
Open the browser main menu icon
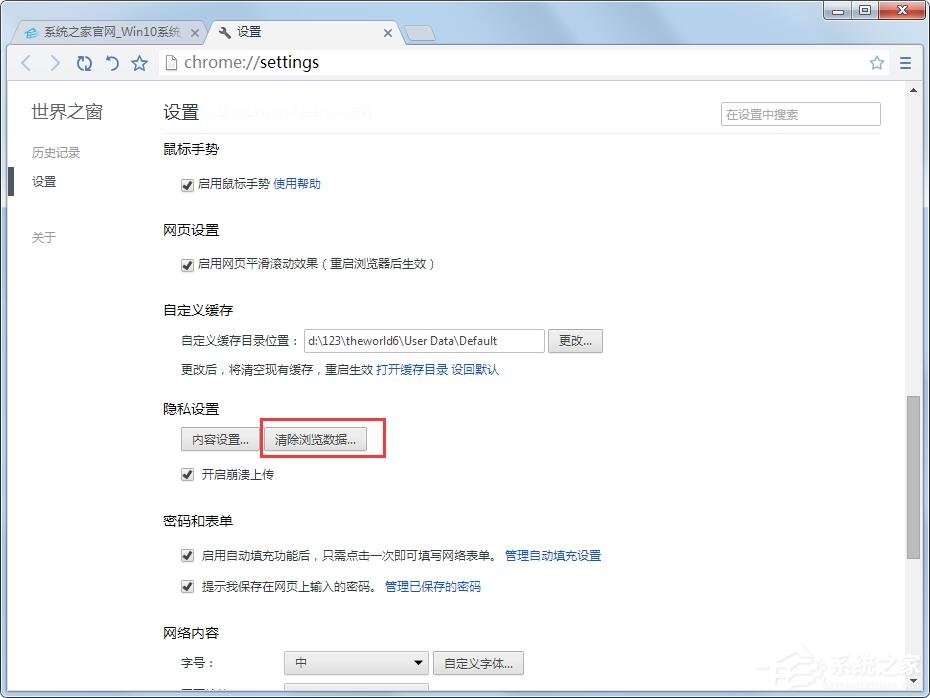pos(906,62)
